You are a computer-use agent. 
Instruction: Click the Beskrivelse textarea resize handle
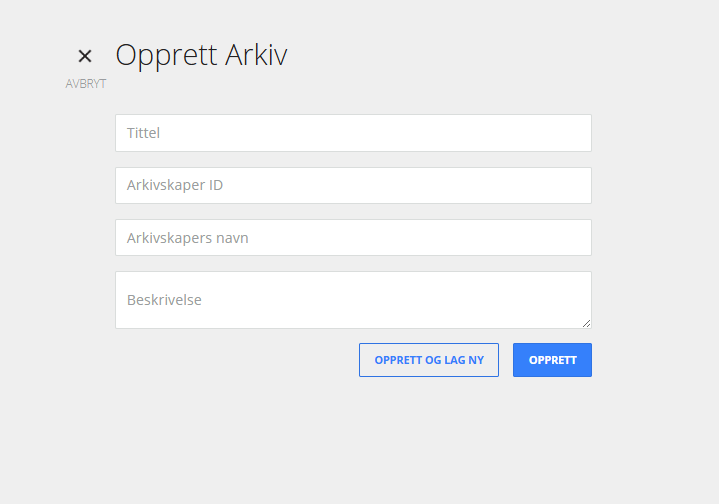pos(586,324)
